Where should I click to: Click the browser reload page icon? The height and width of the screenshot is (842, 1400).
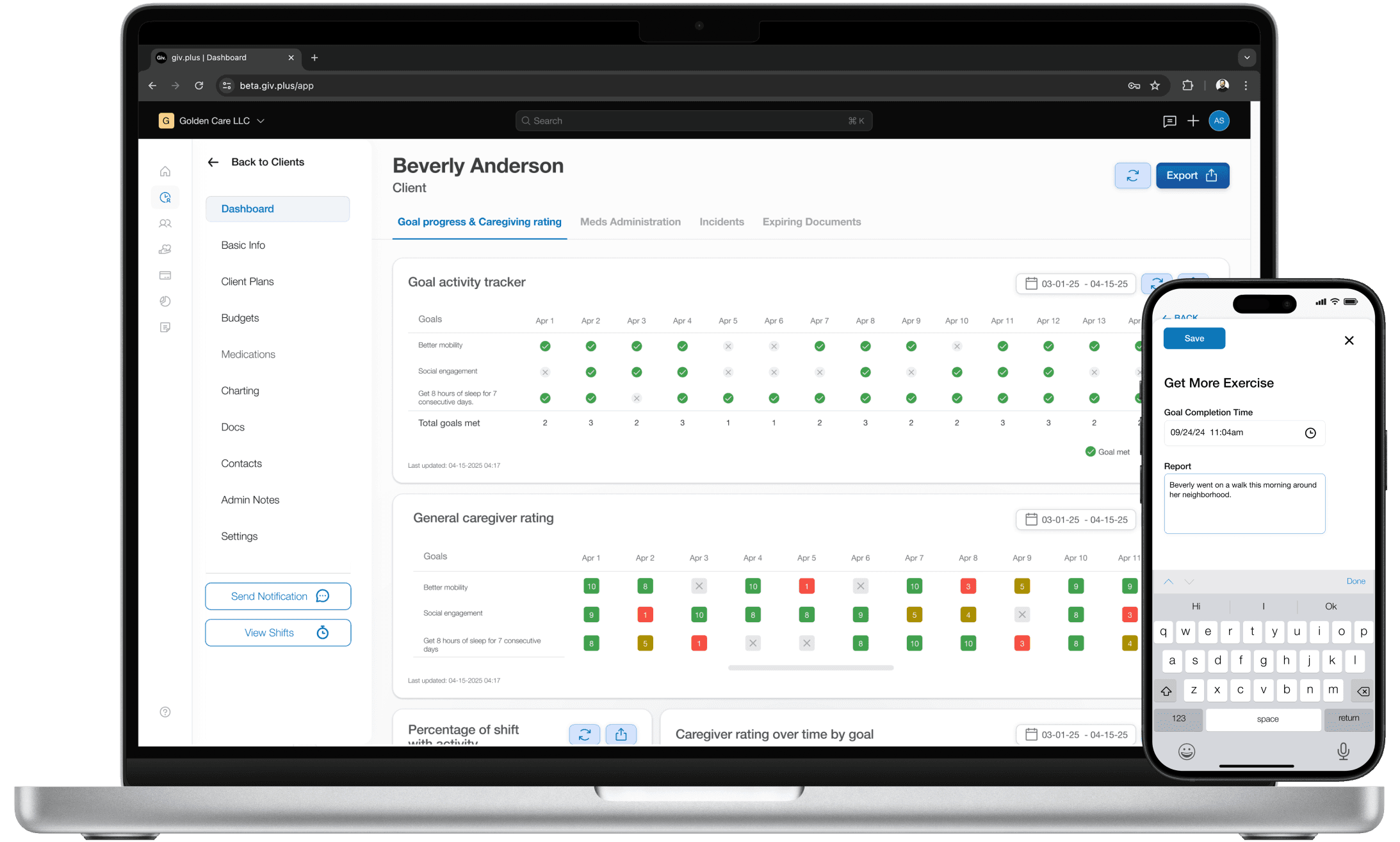coord(199,86)
